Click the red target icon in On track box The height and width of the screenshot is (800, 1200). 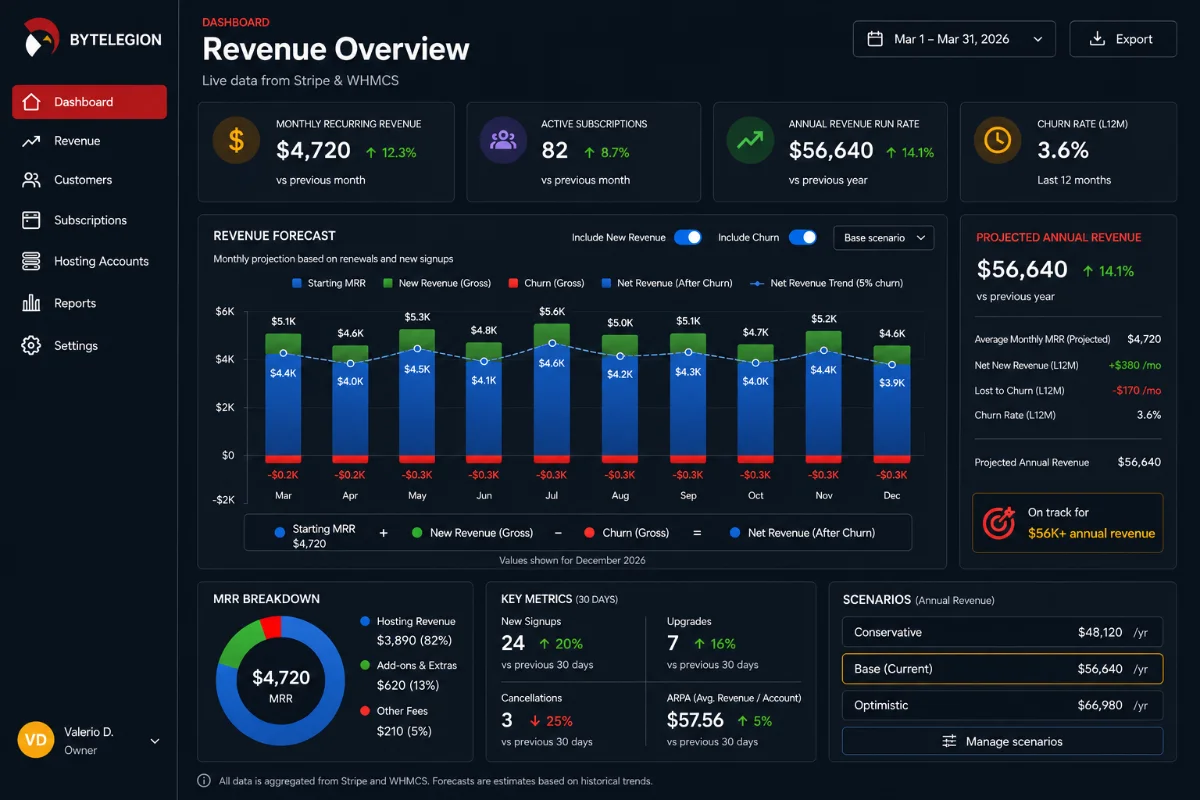coord(999,523)
